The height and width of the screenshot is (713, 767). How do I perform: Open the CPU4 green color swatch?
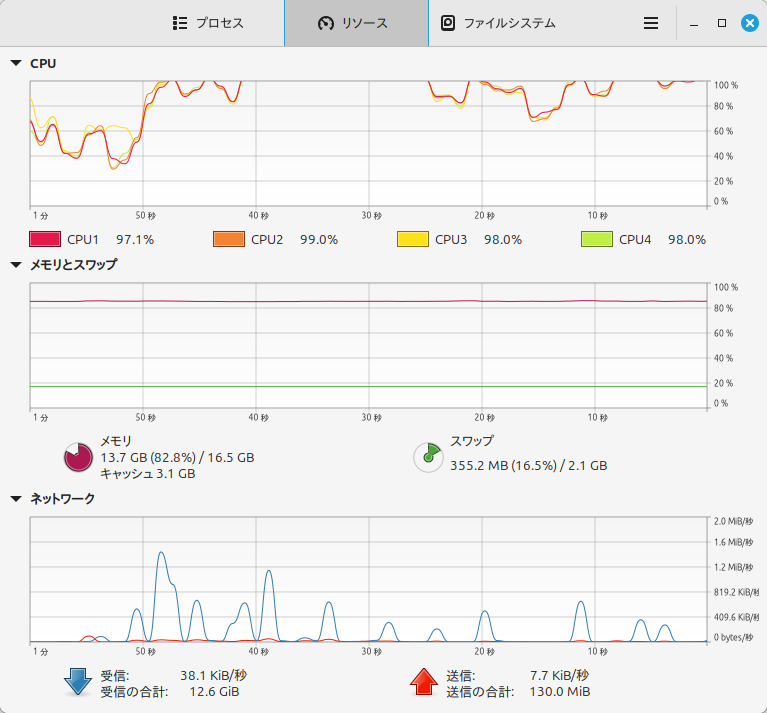pos(597,239)
